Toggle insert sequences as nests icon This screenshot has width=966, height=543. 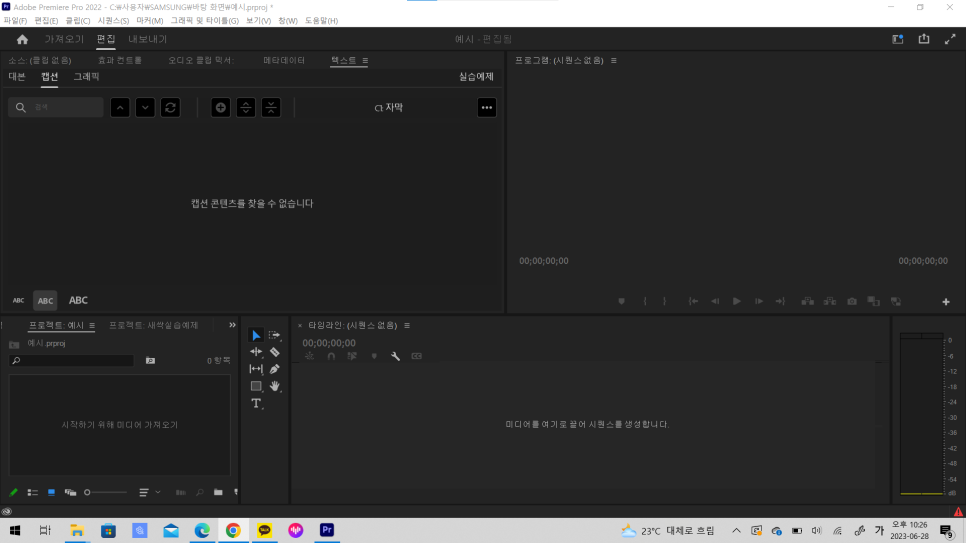click(x=309, y=356)
